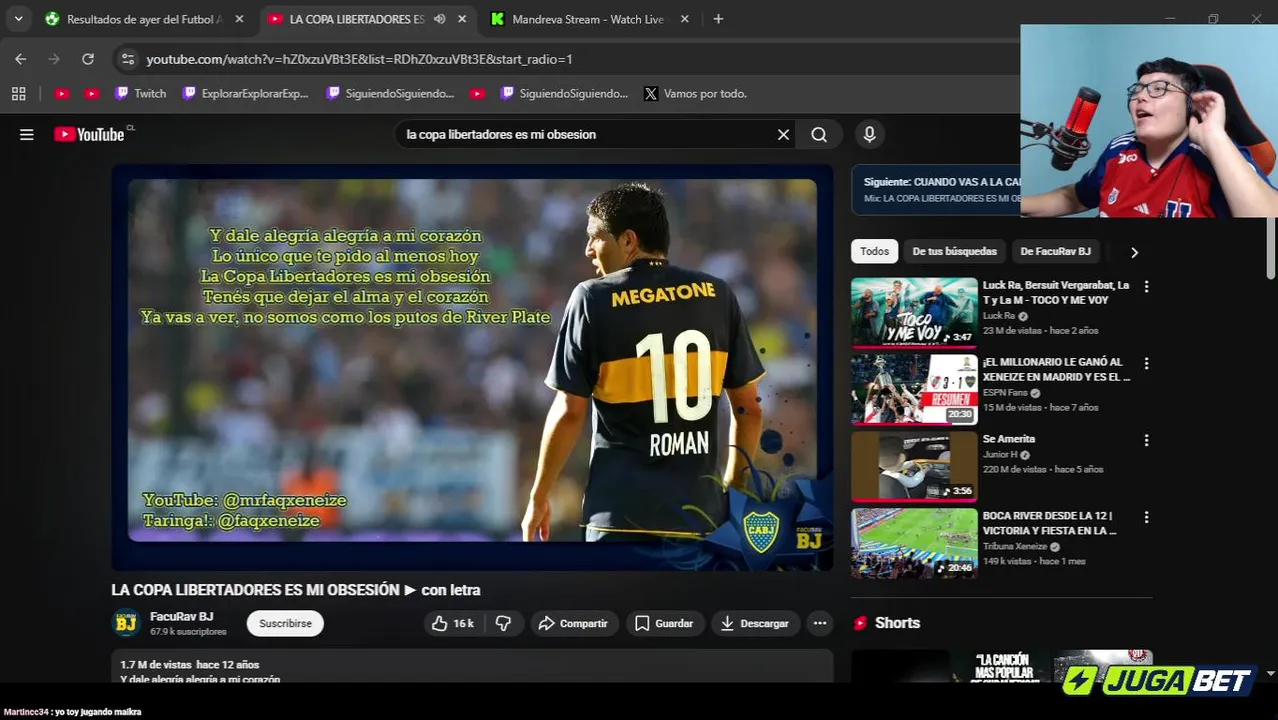This screenshot has width=1278, height=720.
Task: Open options menu for Boca River video
Action: [x=1146, y=517]
